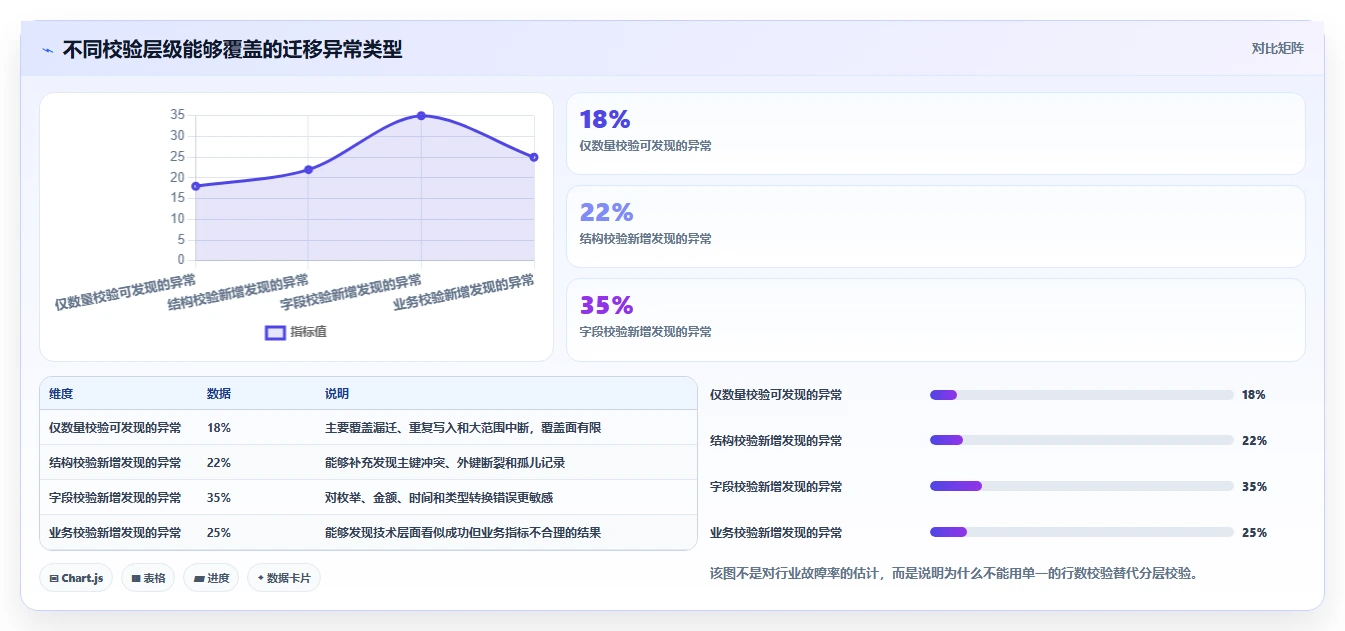Click the 18% cell in the table
Viewport: 1345px width, 631px height.
[219, 428]
